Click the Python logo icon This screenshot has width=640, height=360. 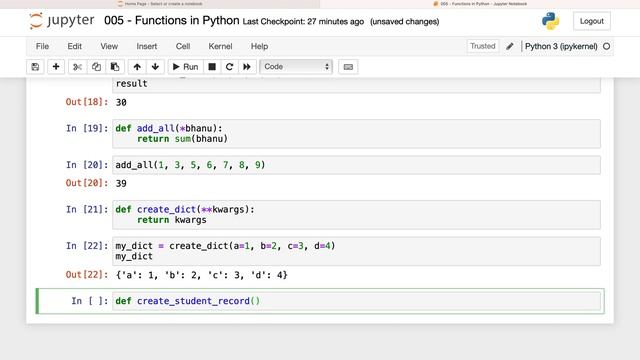click(x=550, y=21)
